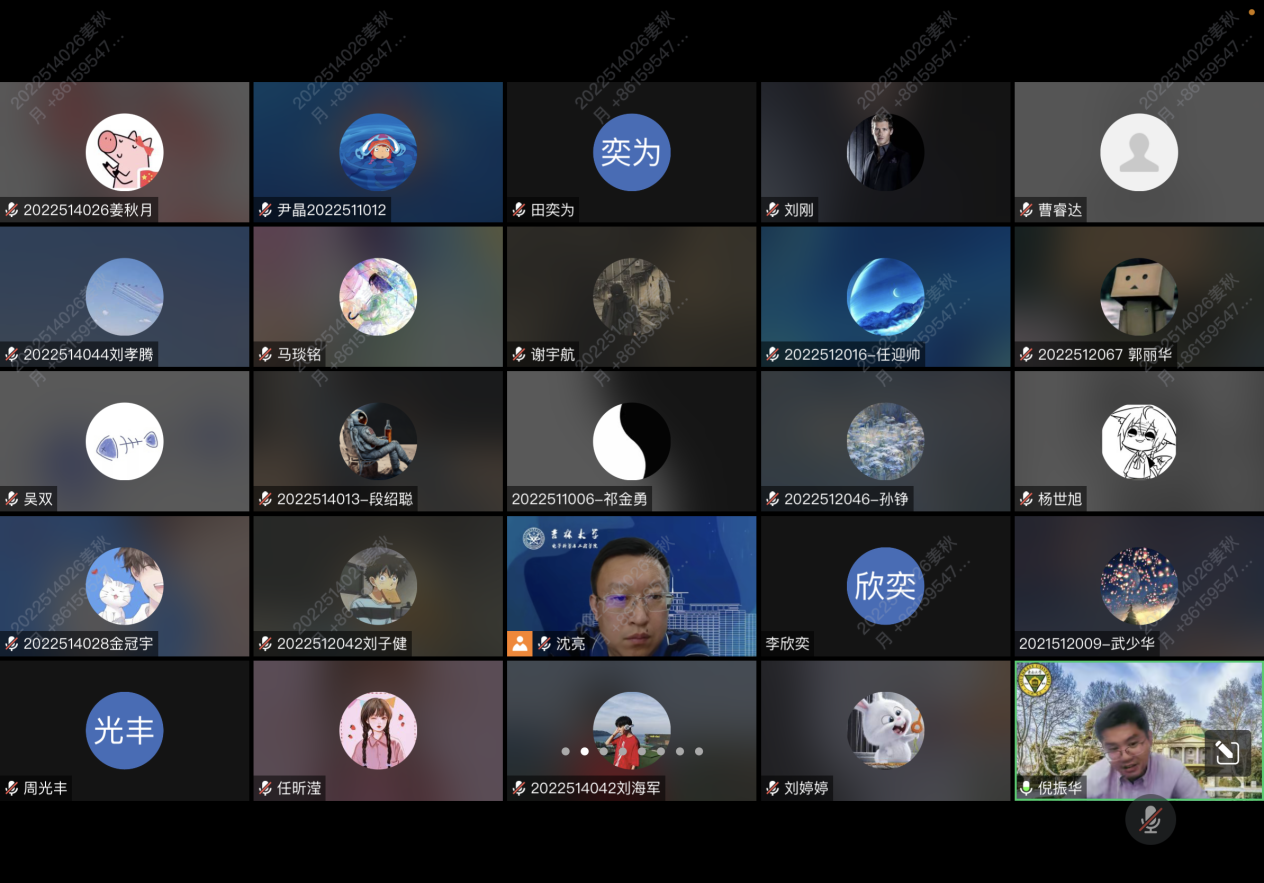Jump to the last page indicator dot
1264x883 pixels.
699,751
